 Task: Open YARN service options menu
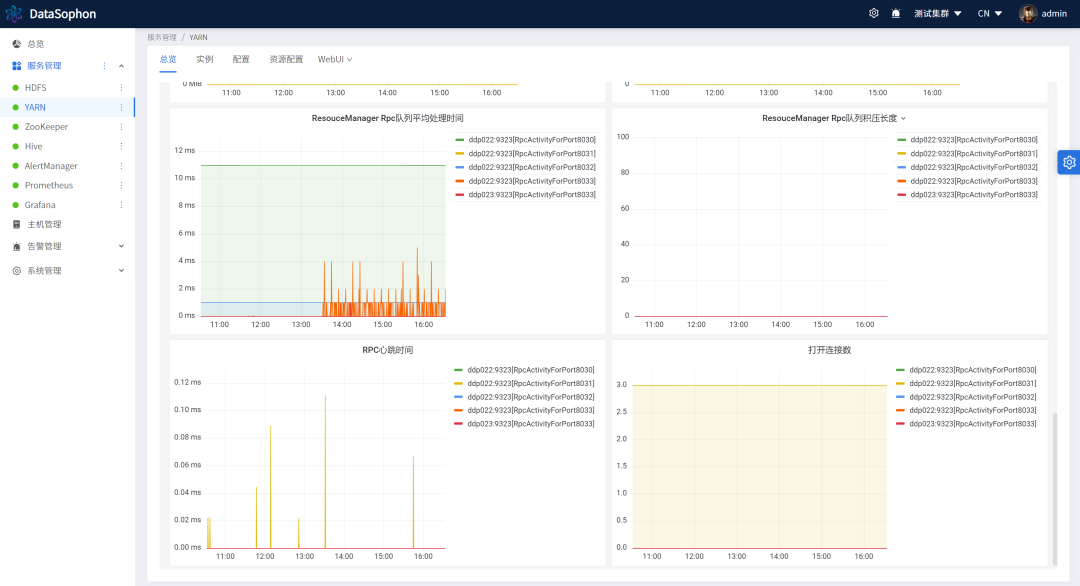click(x=121, y=107)
